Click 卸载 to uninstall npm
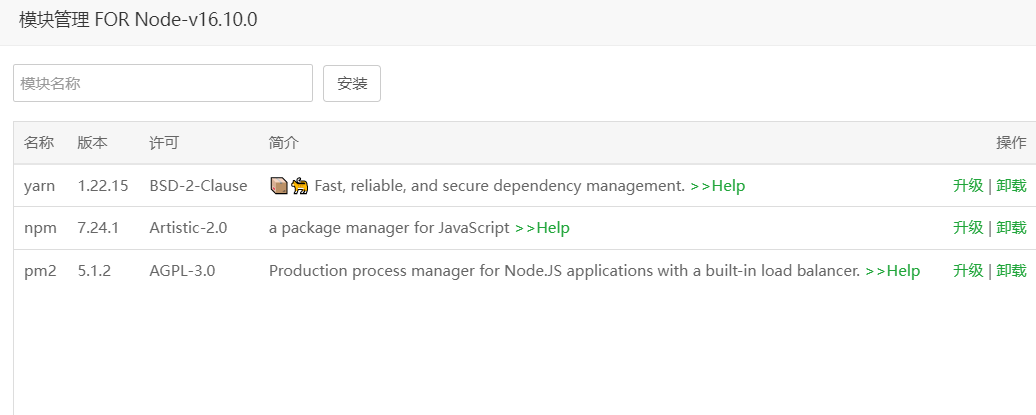The width and height of the screenshot is (1036, 415). click(1012, 228)
